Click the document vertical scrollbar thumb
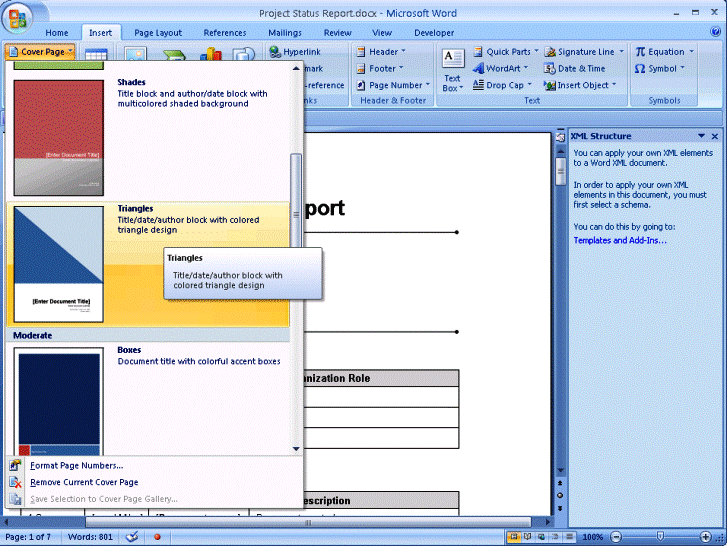The image size is (727, 546). pyautogui.click(x=561, y=171)
